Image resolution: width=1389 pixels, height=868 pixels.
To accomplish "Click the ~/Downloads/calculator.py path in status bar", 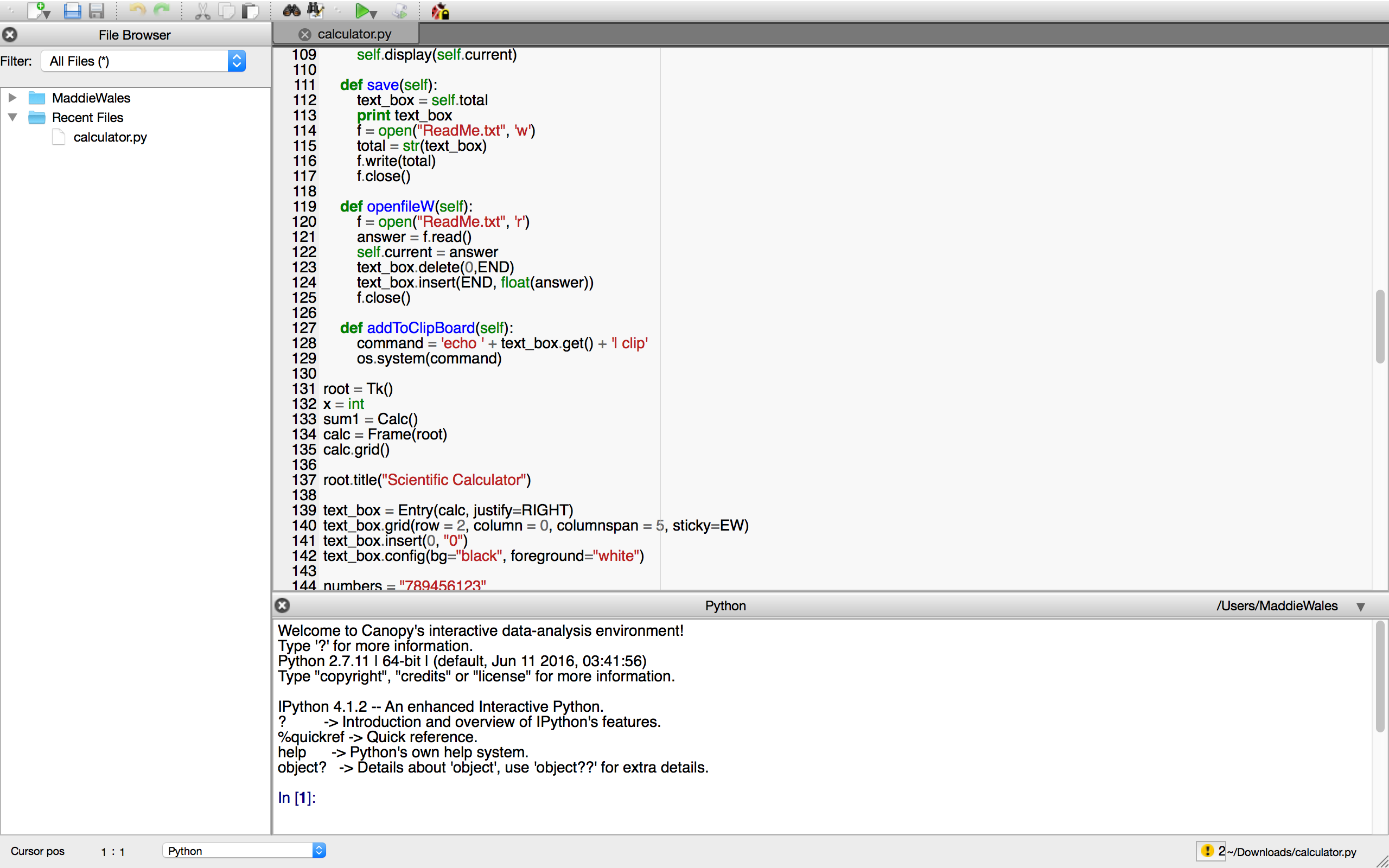I will [1291, 852].
